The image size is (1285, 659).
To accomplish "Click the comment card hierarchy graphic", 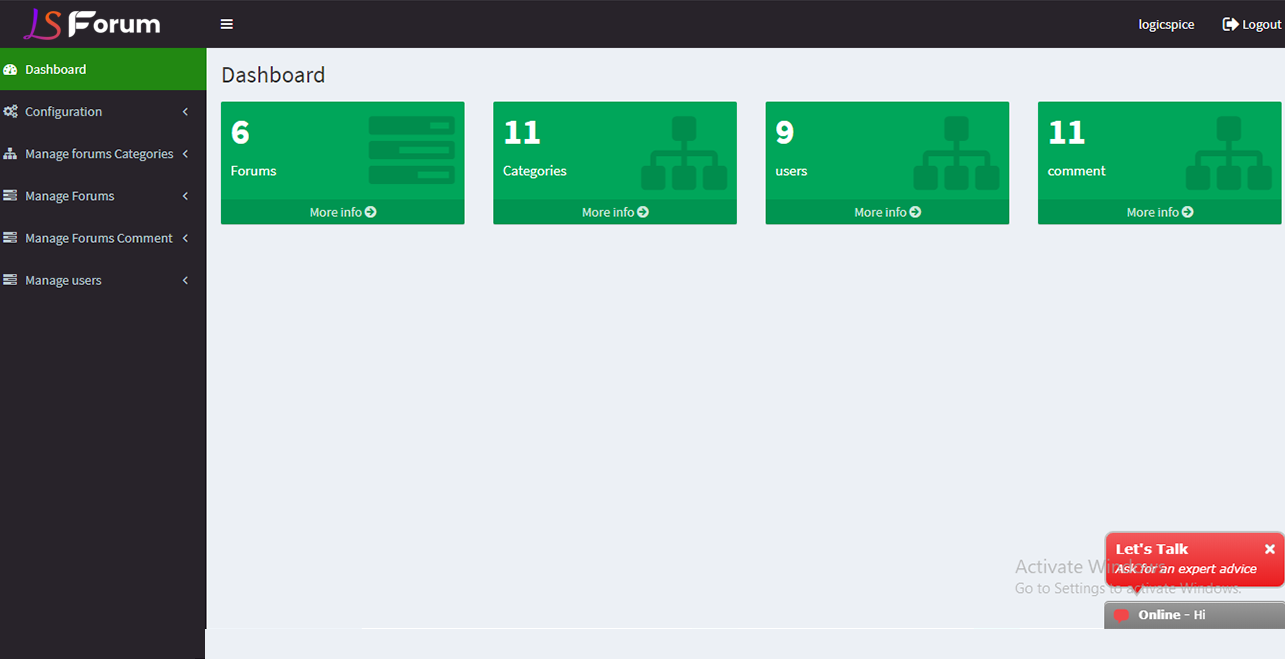I will [1229, 153].
